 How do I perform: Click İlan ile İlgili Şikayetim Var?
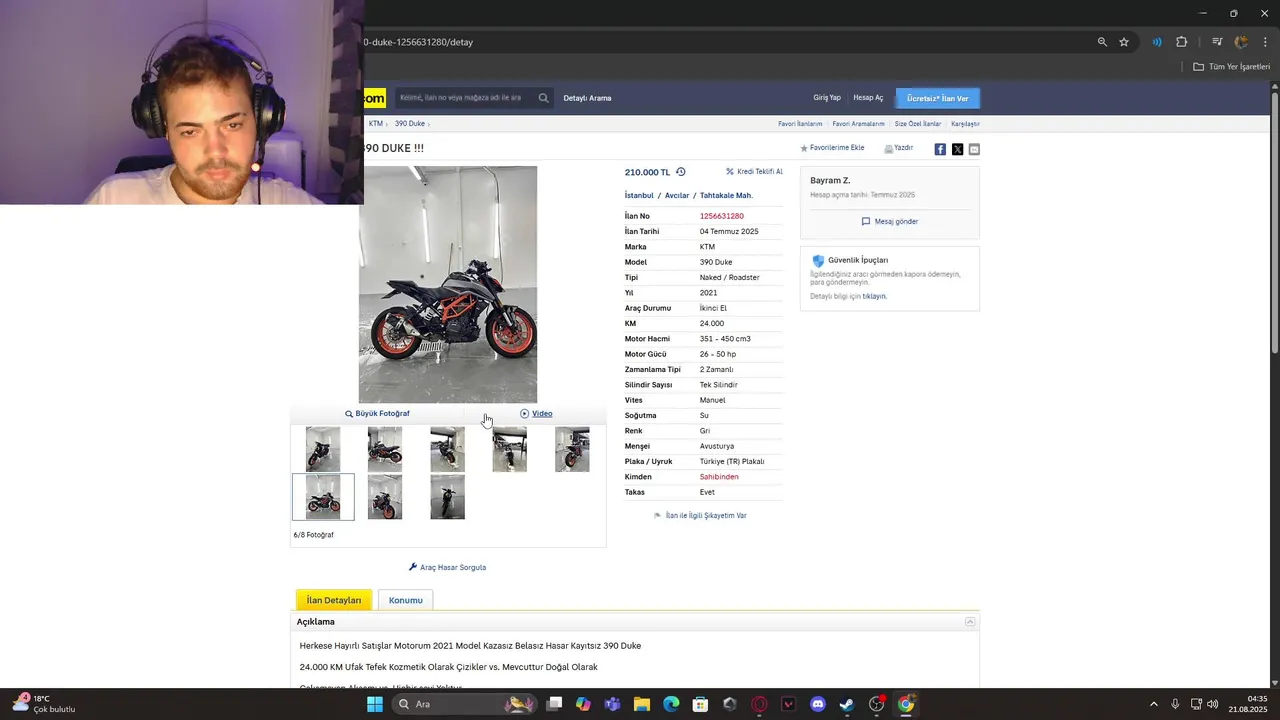pos(700,516)
